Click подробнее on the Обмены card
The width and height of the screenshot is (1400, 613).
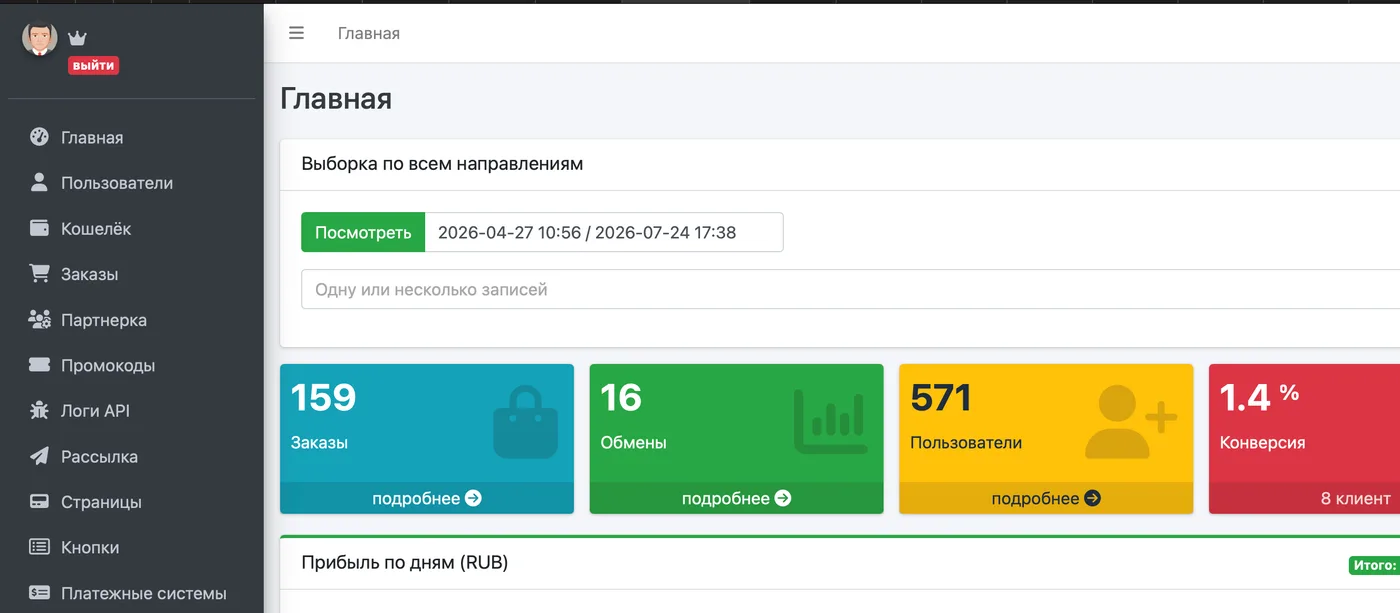coord(737,498)
